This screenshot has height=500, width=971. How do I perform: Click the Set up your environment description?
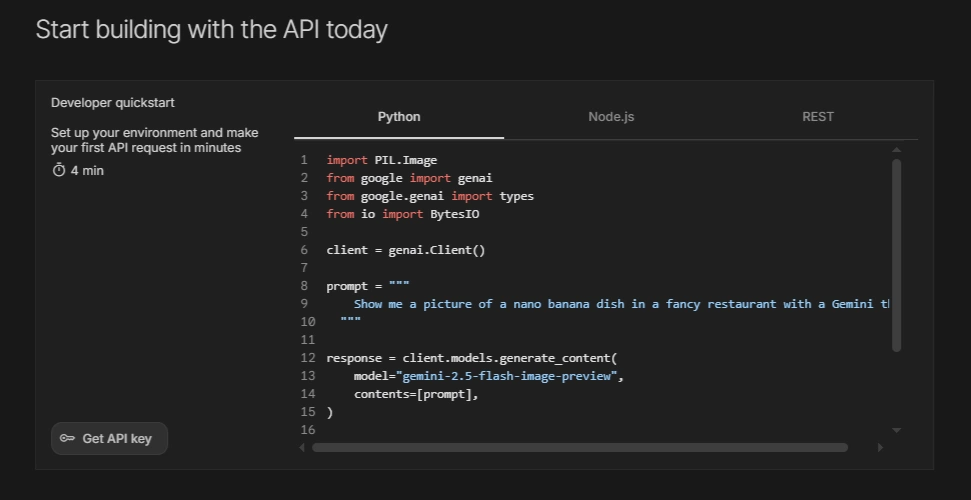click(155, 140)
